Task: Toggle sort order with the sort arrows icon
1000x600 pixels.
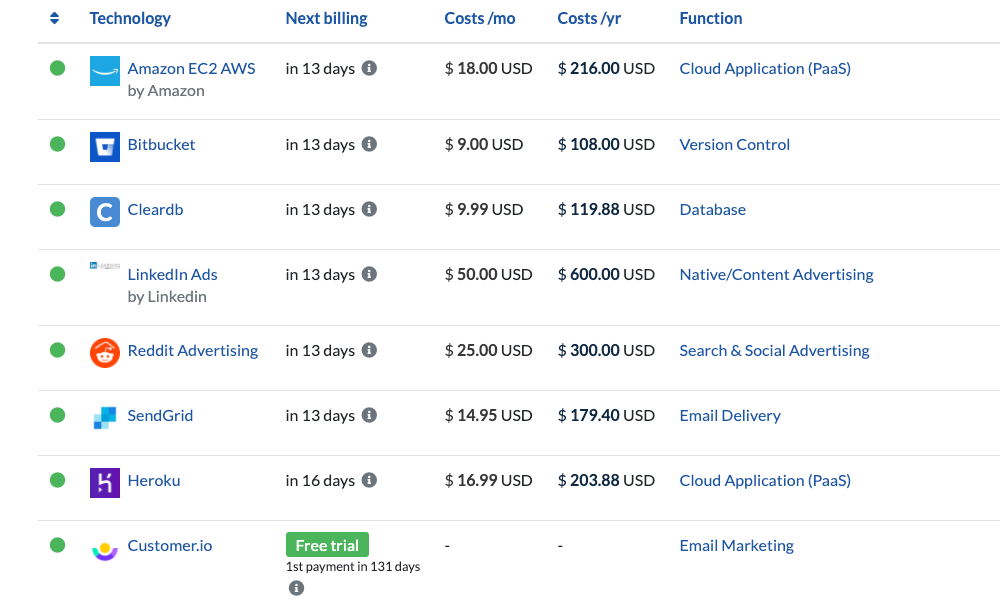Action: [x=54, y=18]
